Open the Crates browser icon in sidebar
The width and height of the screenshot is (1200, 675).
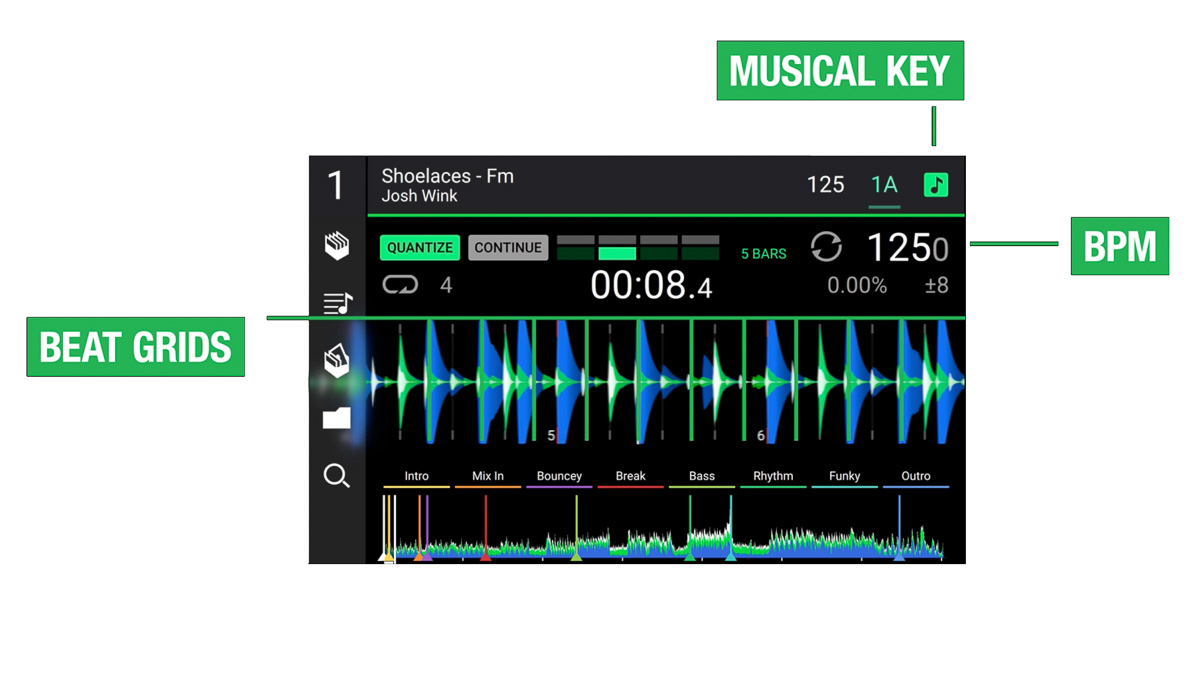(x=337, y=246)
